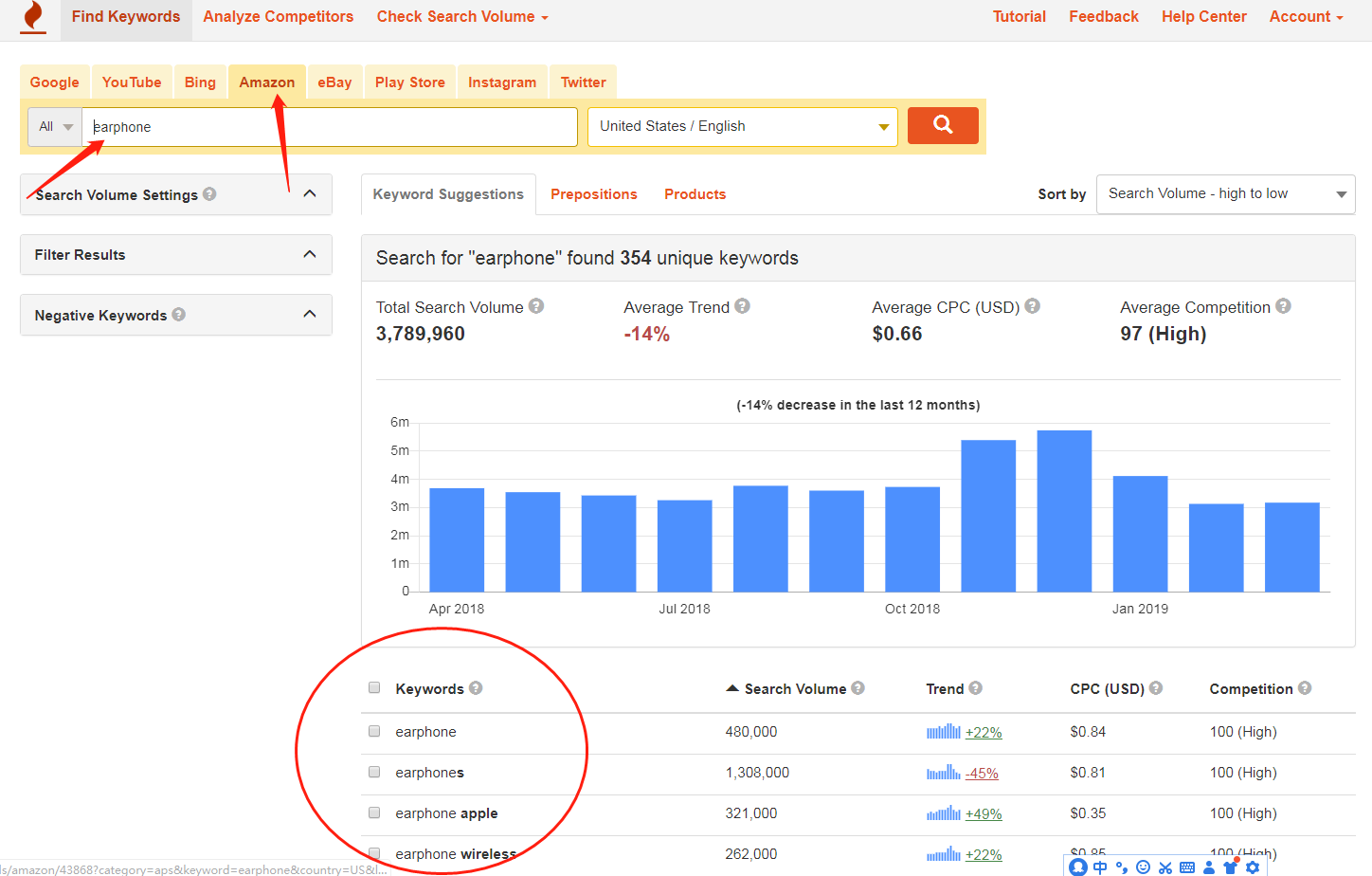The height and width of the screenshot is (876, 1372).
Task: Select the Keyword Suggestions tab
Action: 448,193
